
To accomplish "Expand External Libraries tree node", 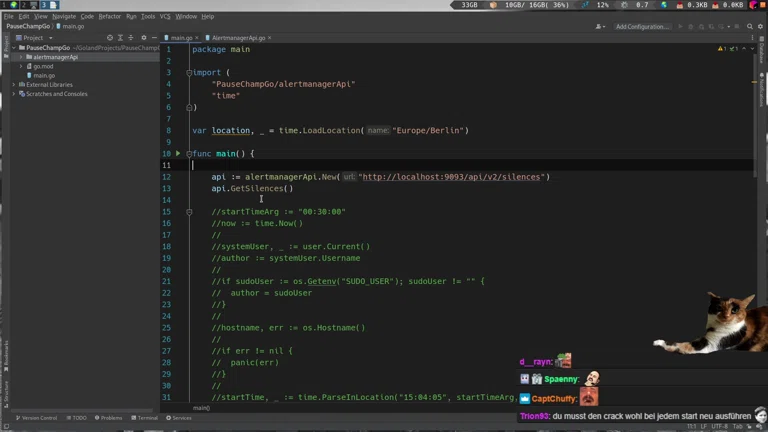I will pyautogui.click(x=14, y=85).
